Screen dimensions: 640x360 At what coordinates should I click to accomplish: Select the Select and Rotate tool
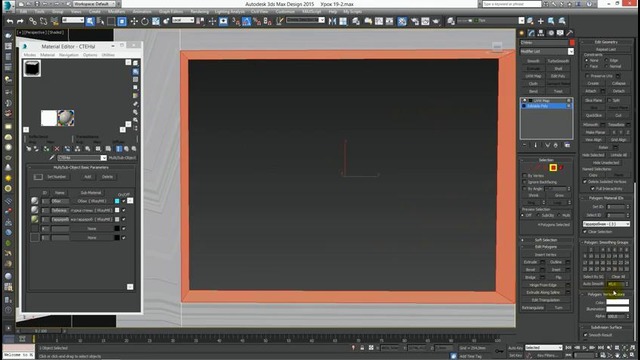(x=145, y=21)
